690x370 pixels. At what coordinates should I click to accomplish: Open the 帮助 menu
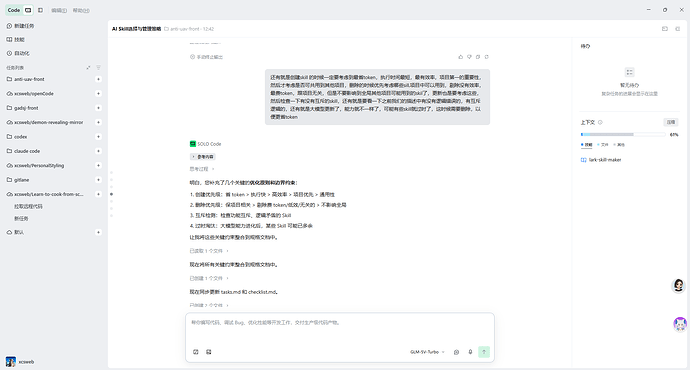click(81, 10)
